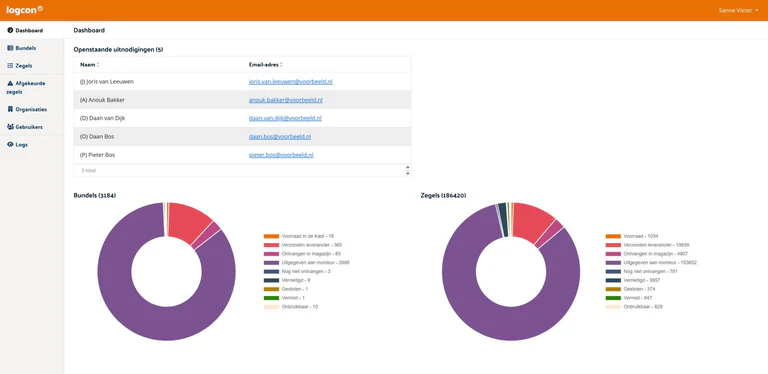Image resolution: width=768 pixels, height=374 pixels.
Task: Open Organisaties section
Action: 32,109
